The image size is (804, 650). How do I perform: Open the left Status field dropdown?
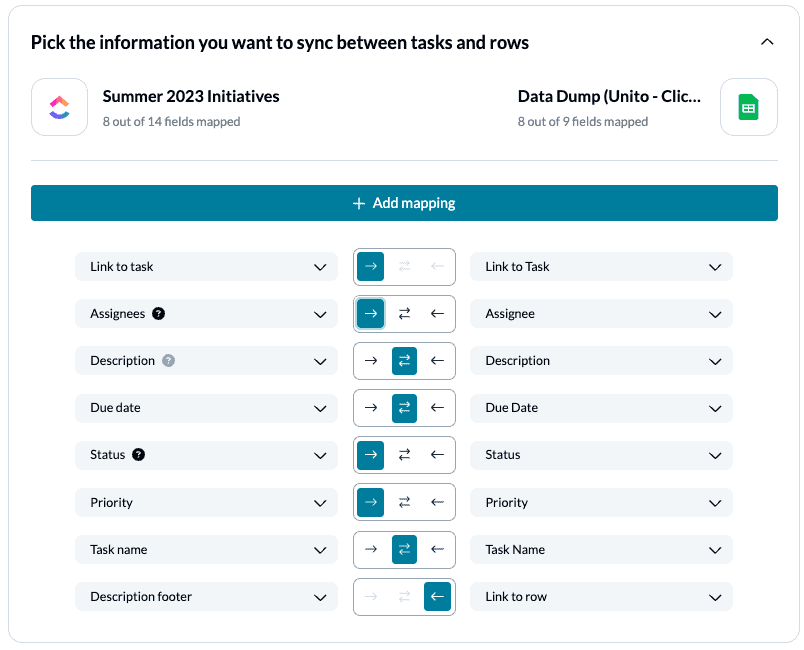206,455
